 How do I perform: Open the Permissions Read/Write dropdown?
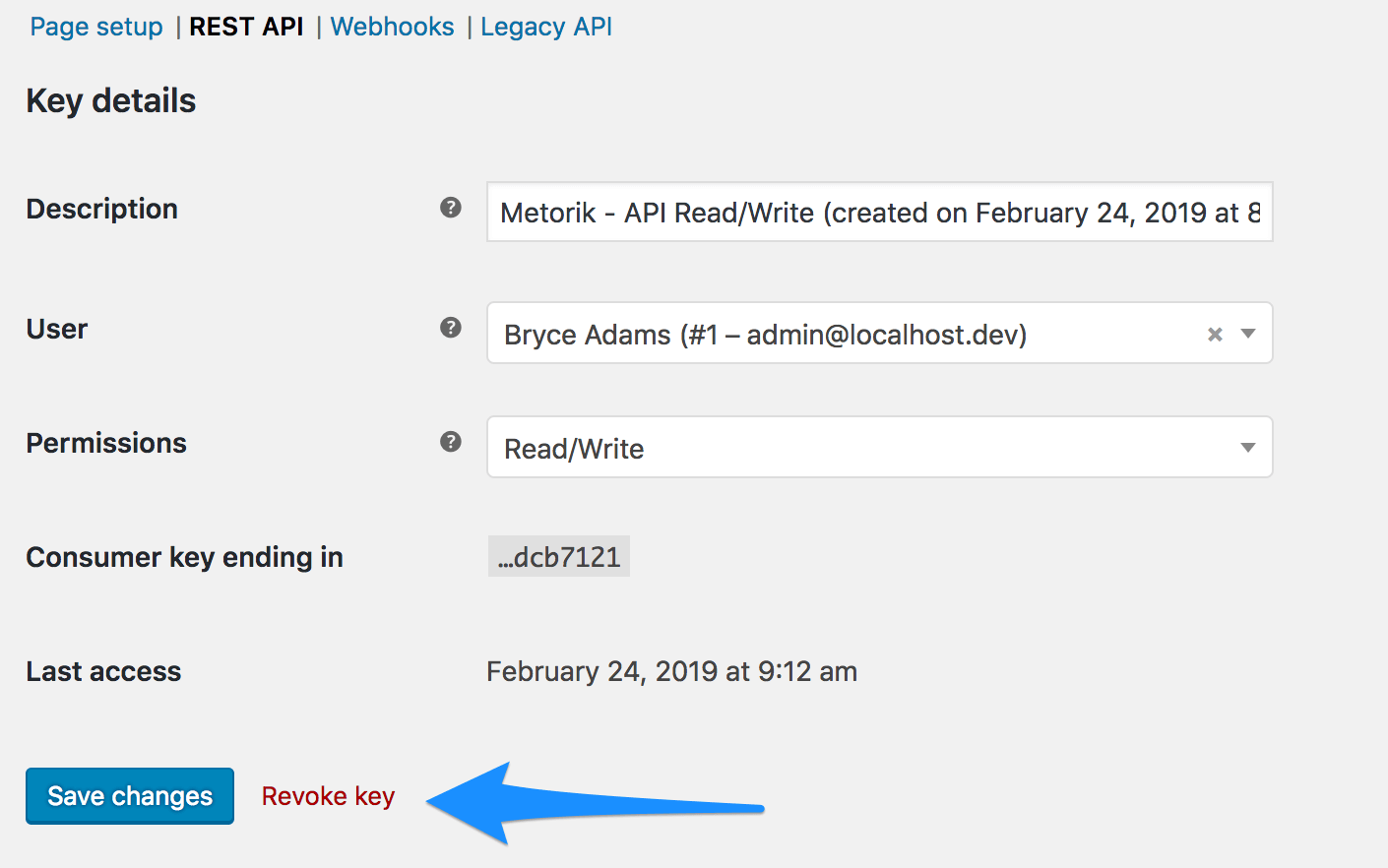880,448
